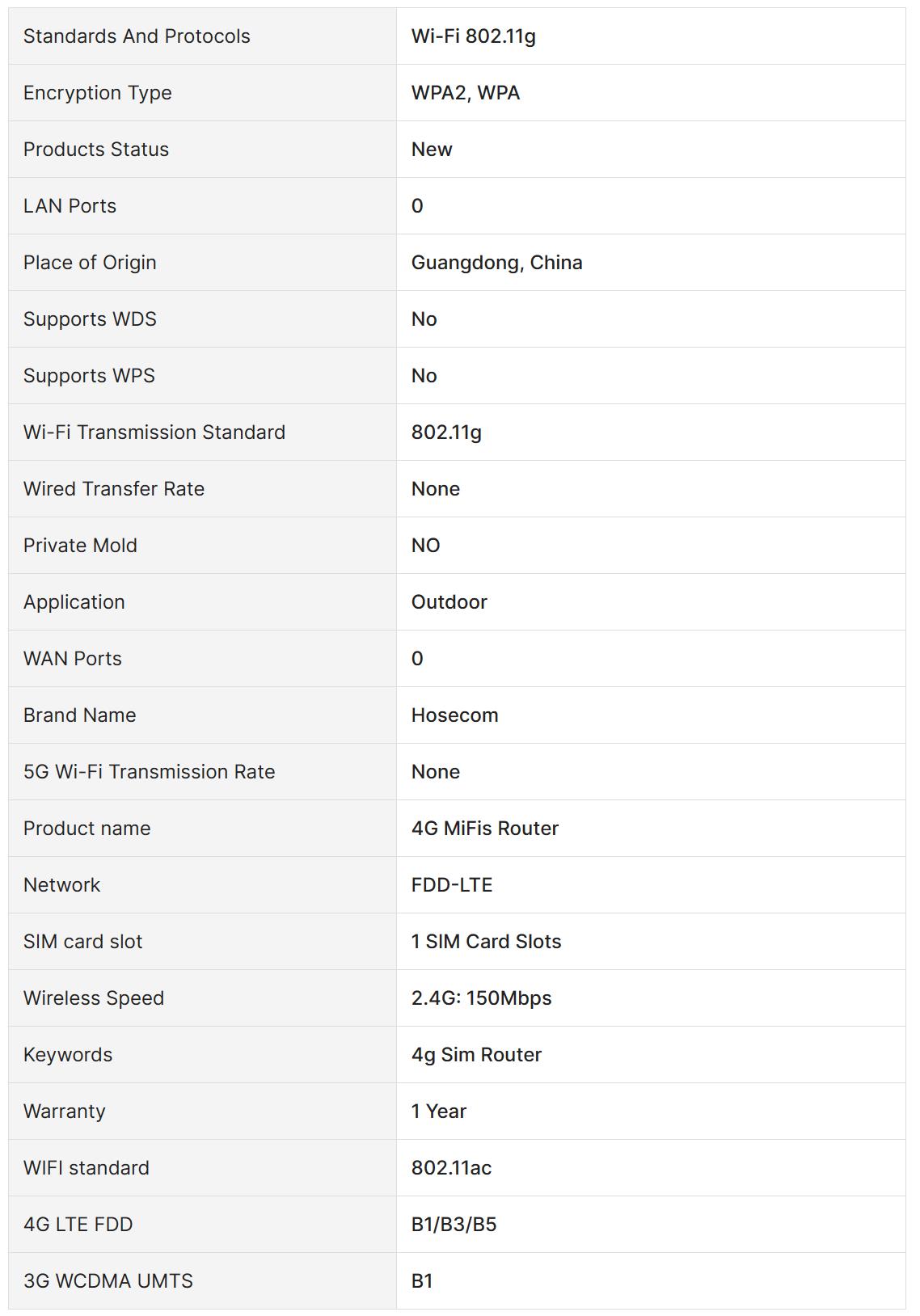Click the "Wi-Fi 802.11g" value
Viewport: 920px width, 1316px height.
473,36
